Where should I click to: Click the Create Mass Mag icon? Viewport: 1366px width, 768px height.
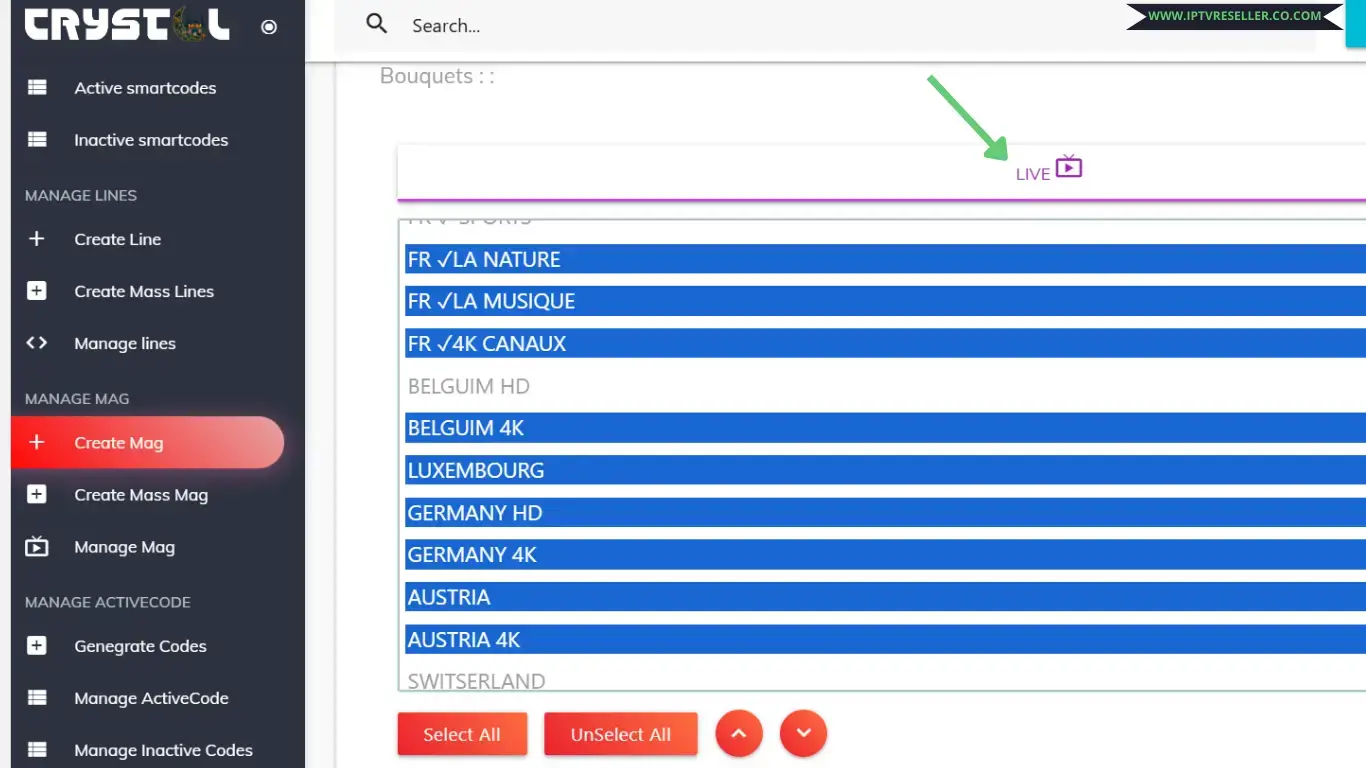(x=36, y=495)
